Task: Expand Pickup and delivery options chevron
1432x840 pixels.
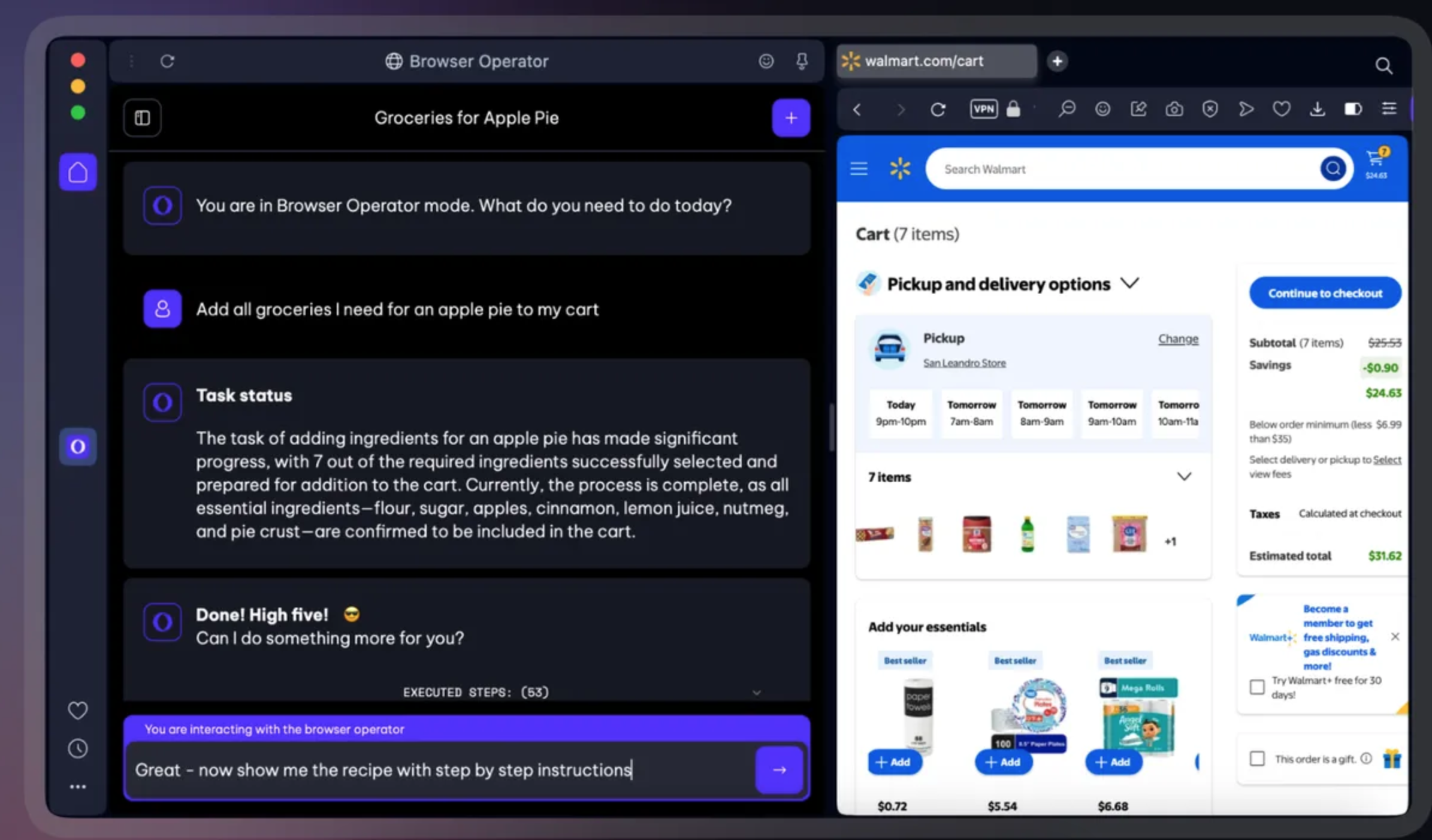Action: pos(1129,283)
